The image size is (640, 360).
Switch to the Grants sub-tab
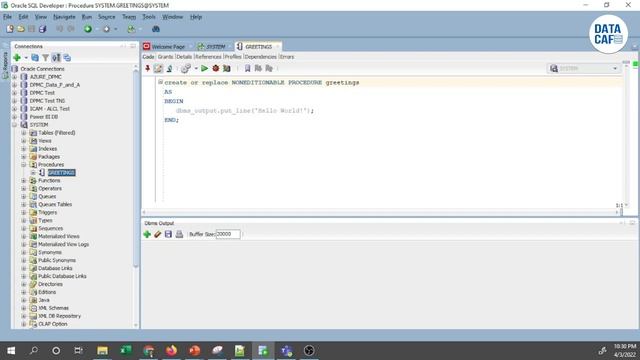pos(165,57)
